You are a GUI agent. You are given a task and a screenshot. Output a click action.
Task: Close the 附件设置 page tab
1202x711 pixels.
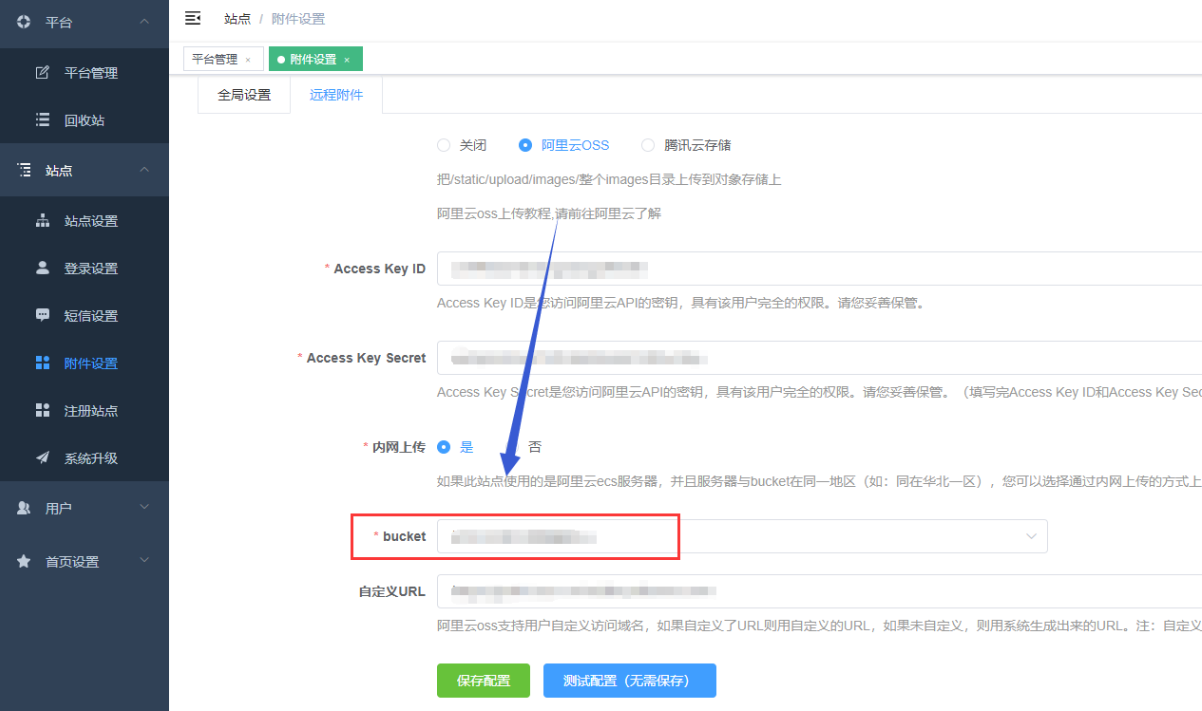click(347, 60)
